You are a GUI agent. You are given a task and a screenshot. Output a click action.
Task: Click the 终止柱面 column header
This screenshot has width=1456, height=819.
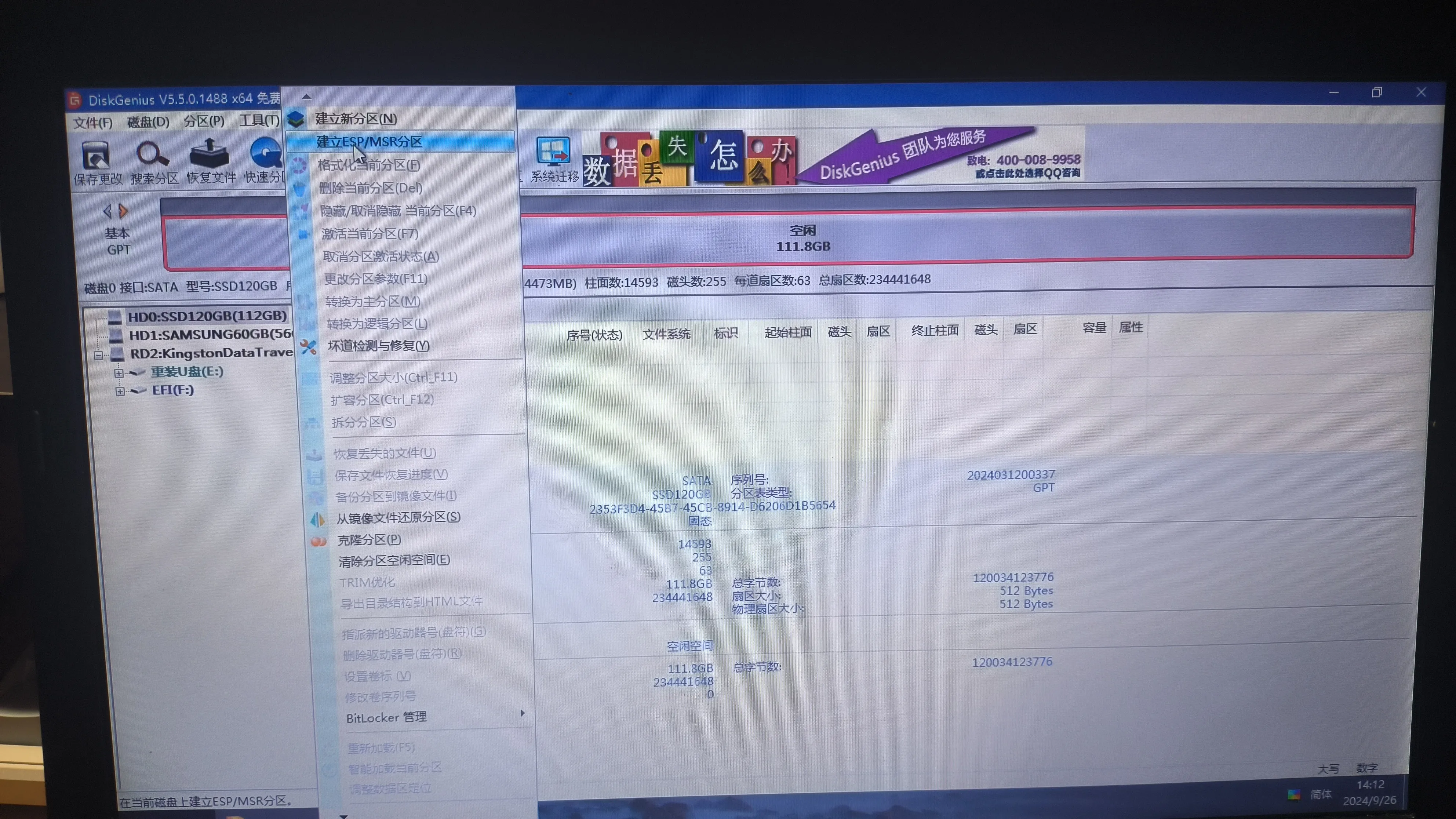point(935,330)
